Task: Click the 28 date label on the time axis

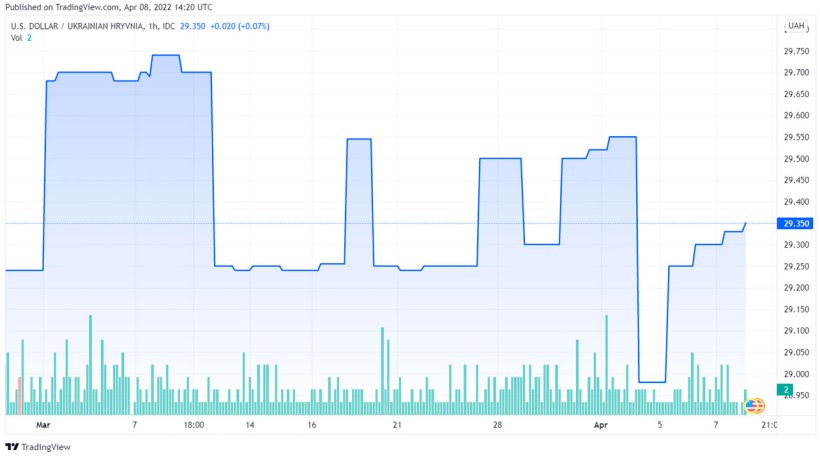Action: click(x=497, y=424)
